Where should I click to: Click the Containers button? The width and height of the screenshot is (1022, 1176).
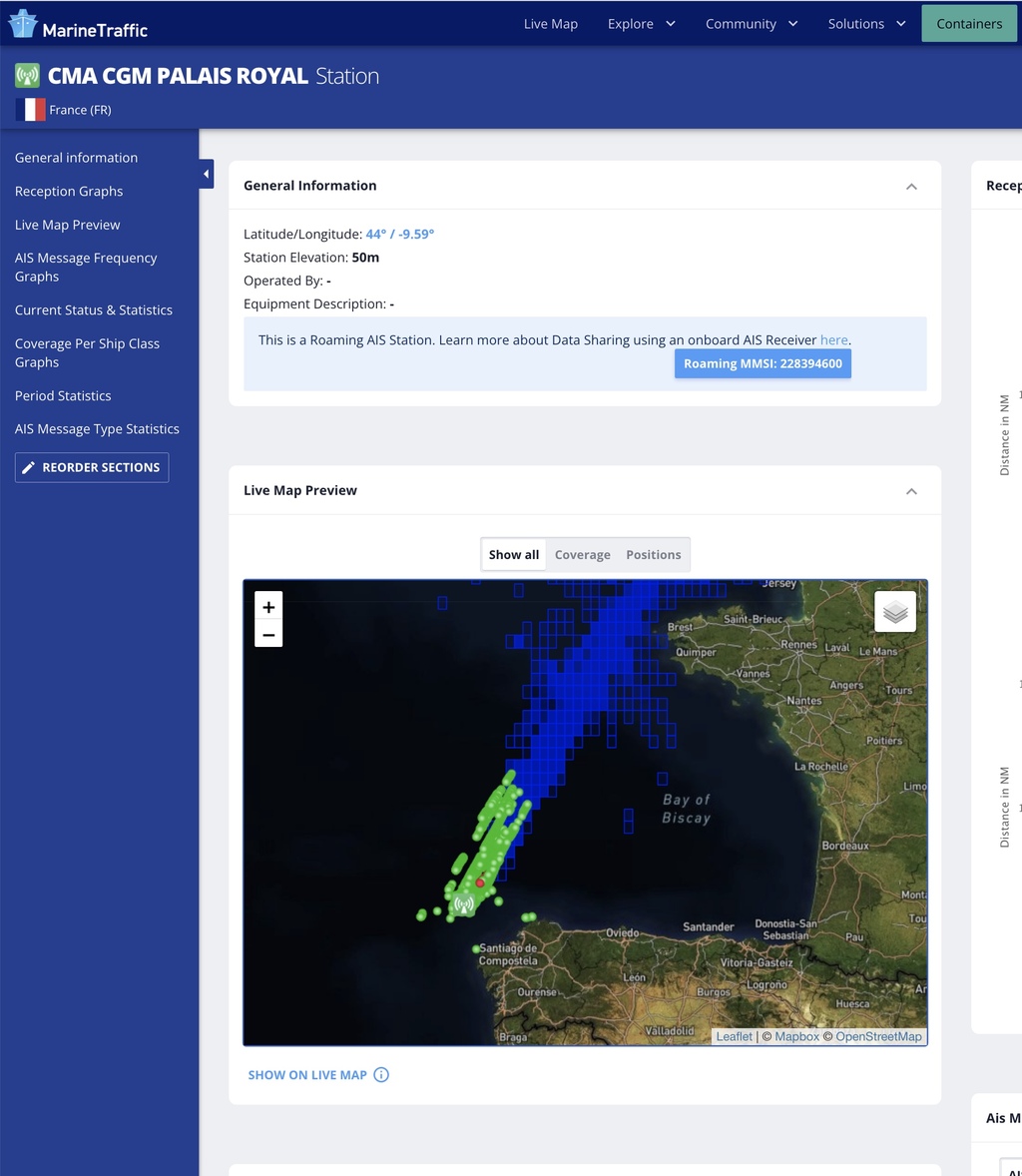(x=969, y=24)
